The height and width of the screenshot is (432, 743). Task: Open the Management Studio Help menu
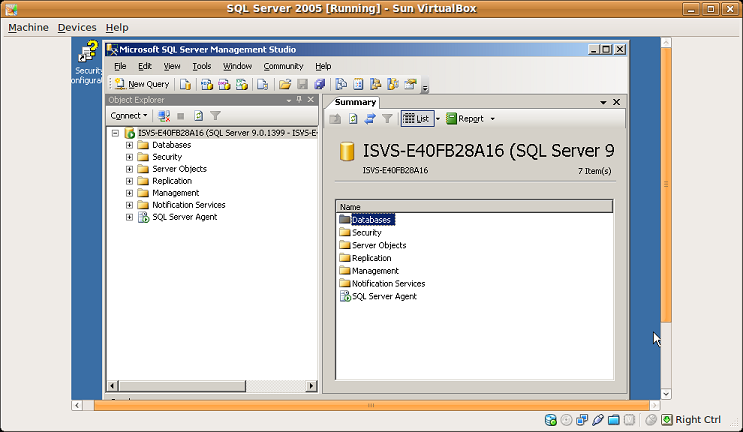click(x=323, y=66)
